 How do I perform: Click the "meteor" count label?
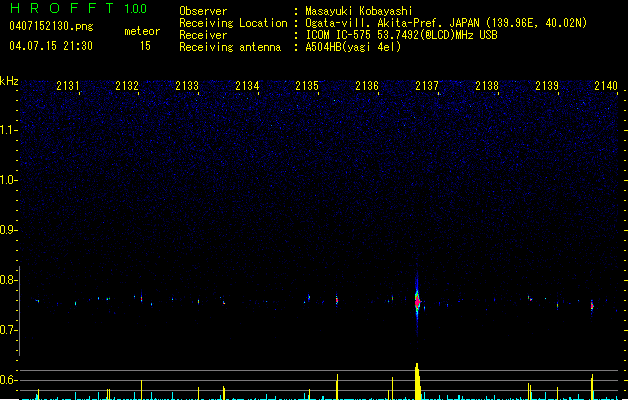tap(142, 31)
